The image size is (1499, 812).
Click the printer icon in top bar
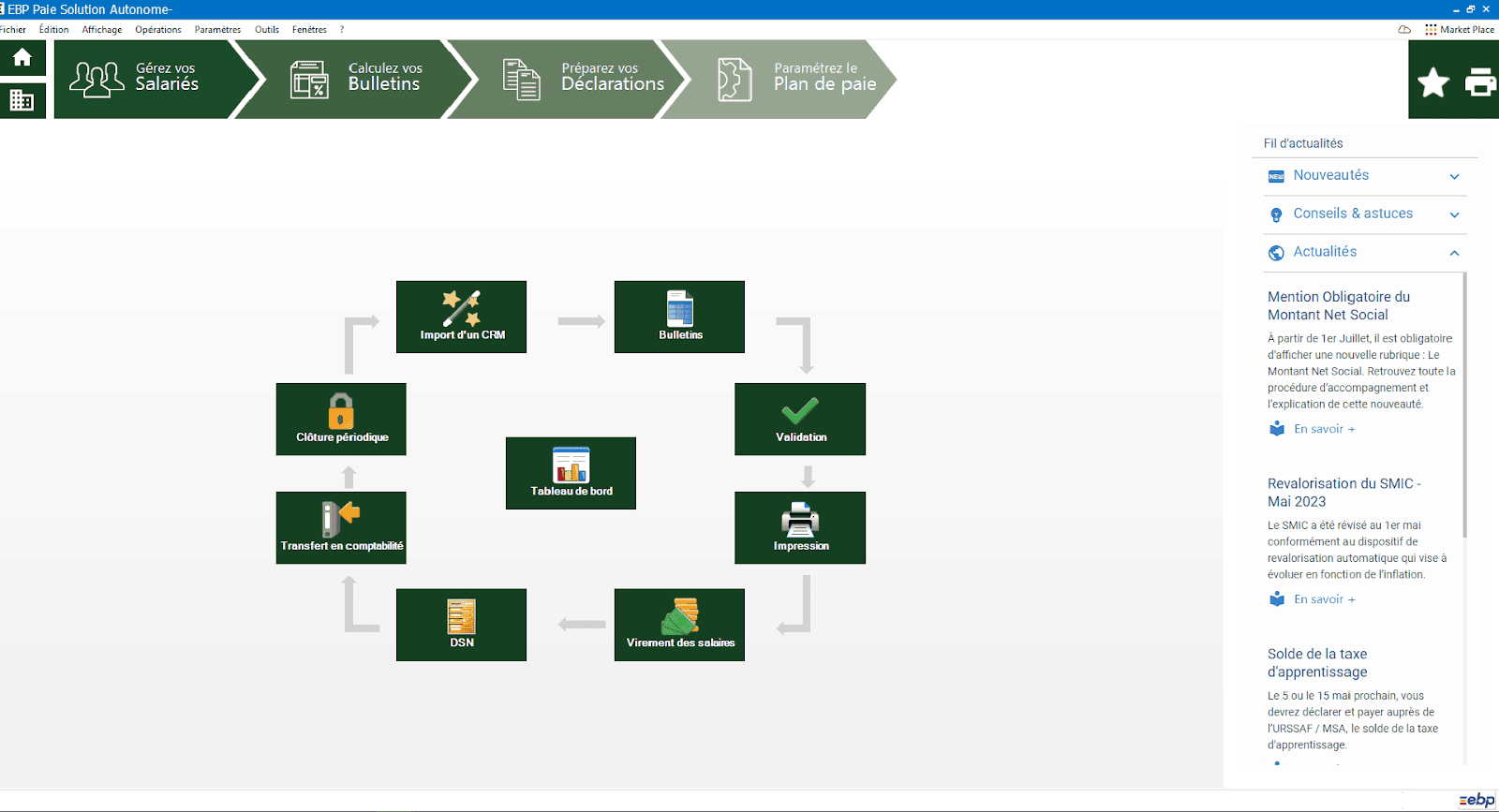[x=1480, y=82]
